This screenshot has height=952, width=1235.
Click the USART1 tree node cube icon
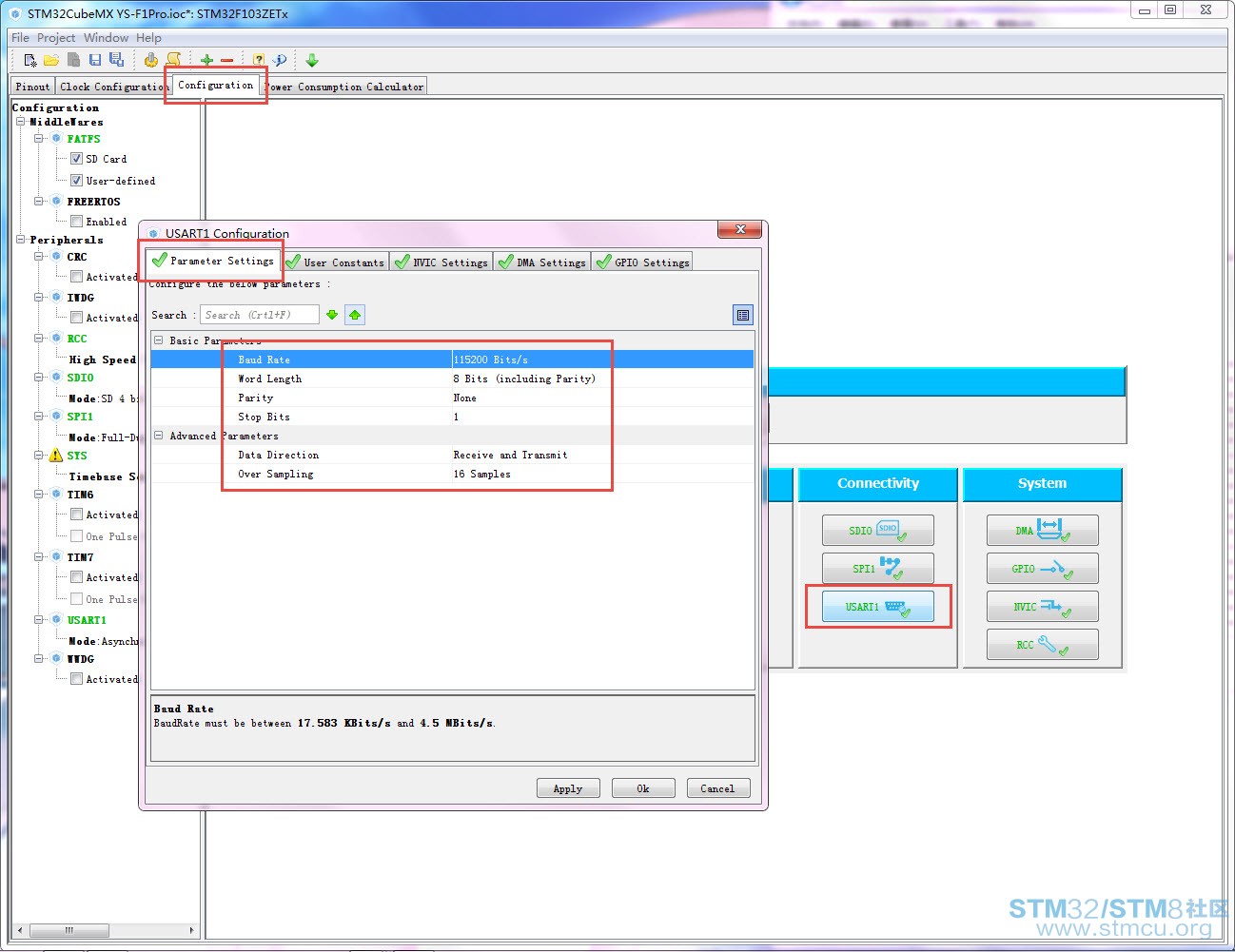(x=56, y=620)
